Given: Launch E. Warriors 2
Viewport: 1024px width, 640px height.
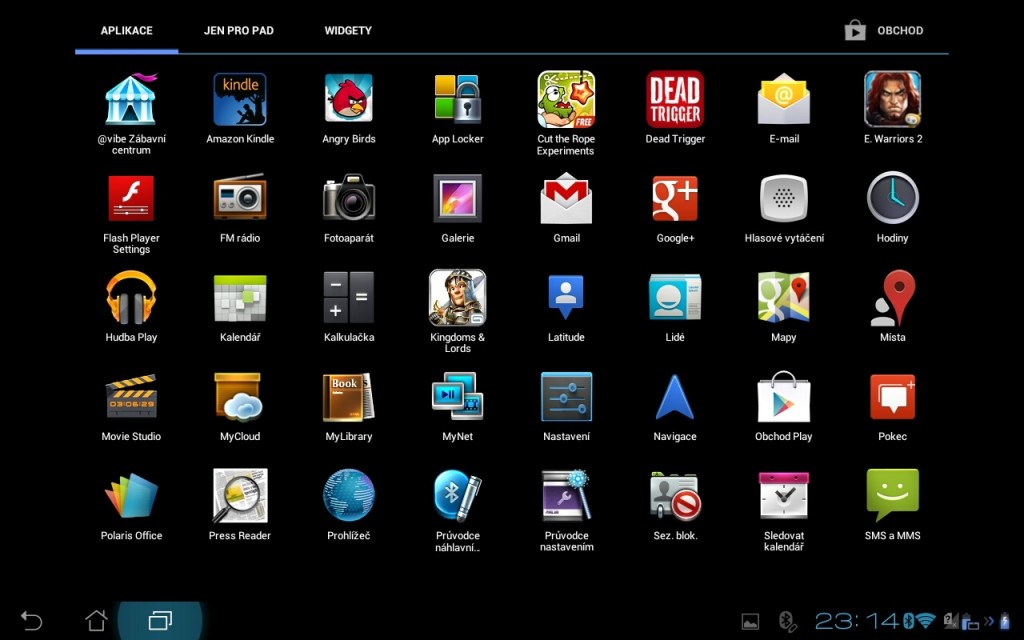Looking at the screenshot, I should (893, 99).
